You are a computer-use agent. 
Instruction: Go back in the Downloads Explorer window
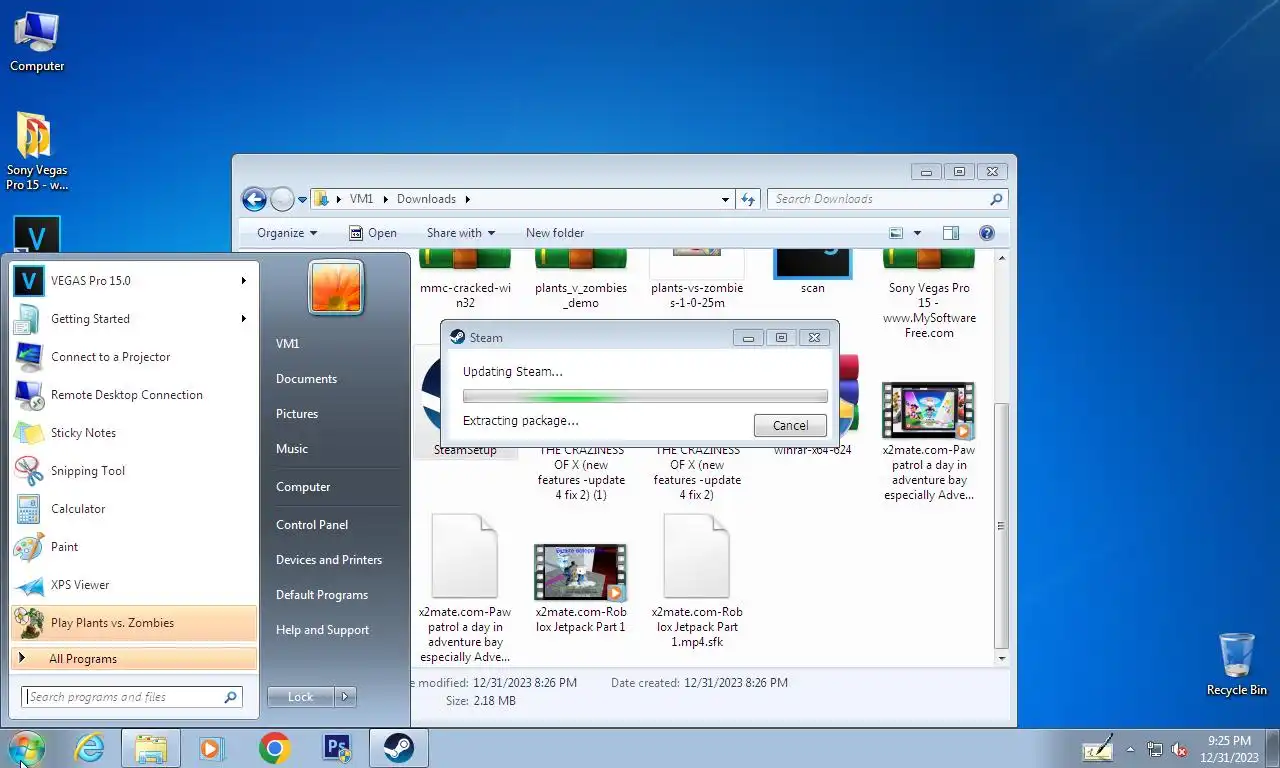coord(254,199)
